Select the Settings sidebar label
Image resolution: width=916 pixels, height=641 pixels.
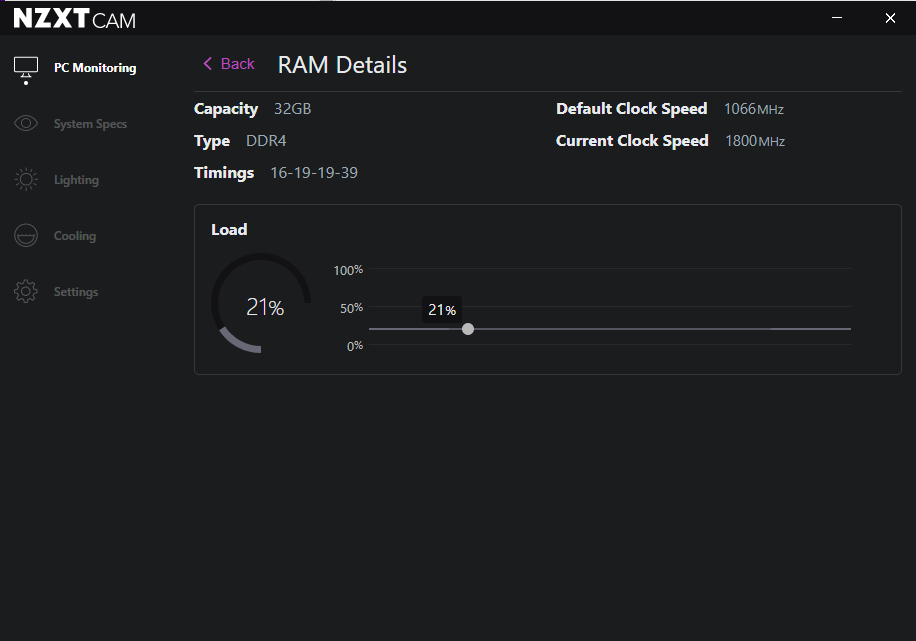[76, 292]
